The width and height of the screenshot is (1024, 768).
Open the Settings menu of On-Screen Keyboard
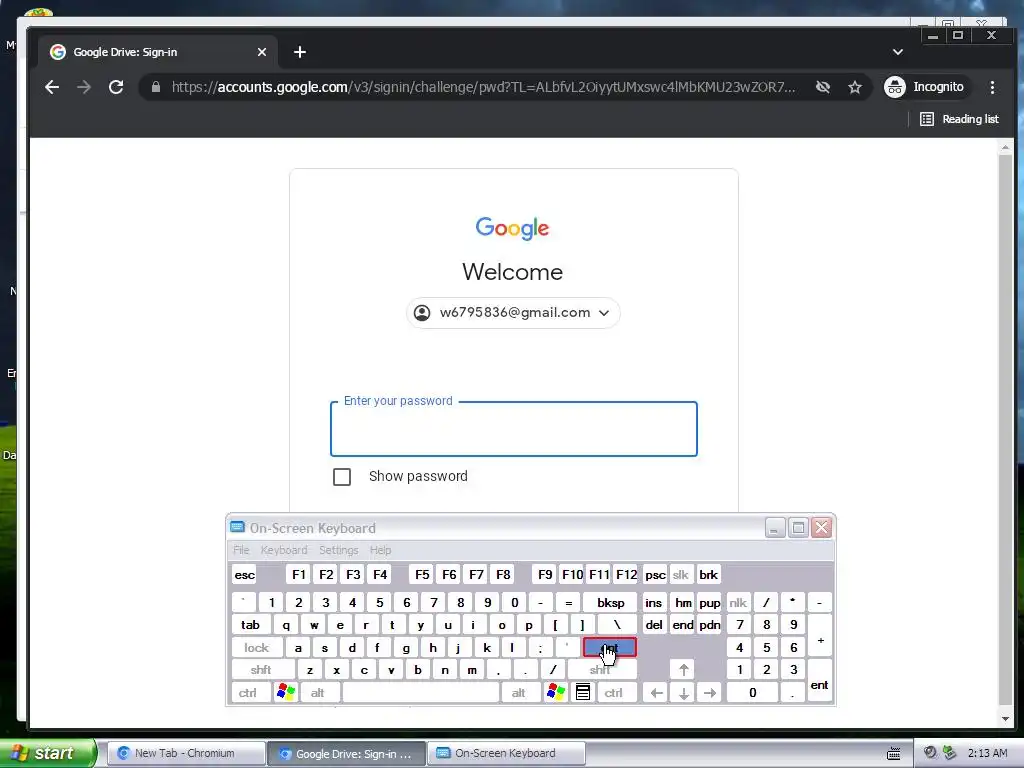coord(338,550)
